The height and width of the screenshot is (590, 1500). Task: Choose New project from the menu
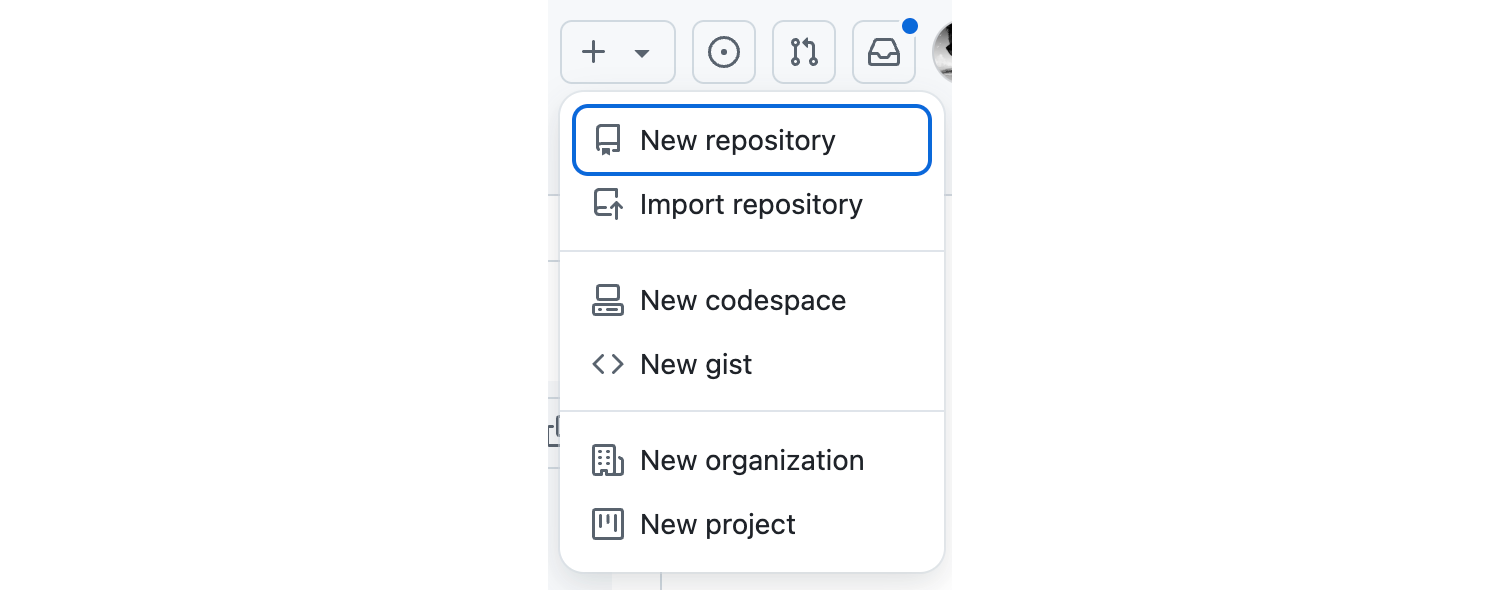[718, 525]
